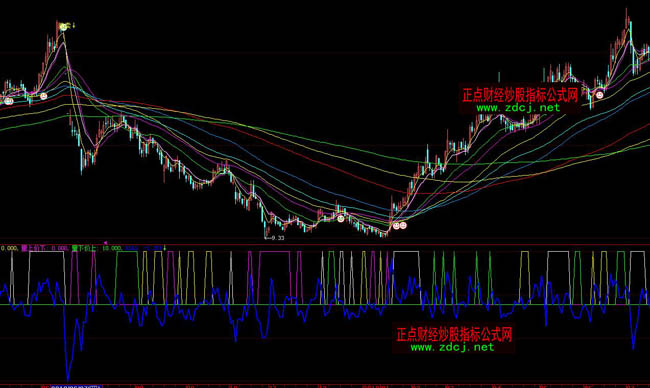Screen dimensions: 650x388
Task: Open the upper www.zdcj.net watermark link
Action: coord(518,108)
